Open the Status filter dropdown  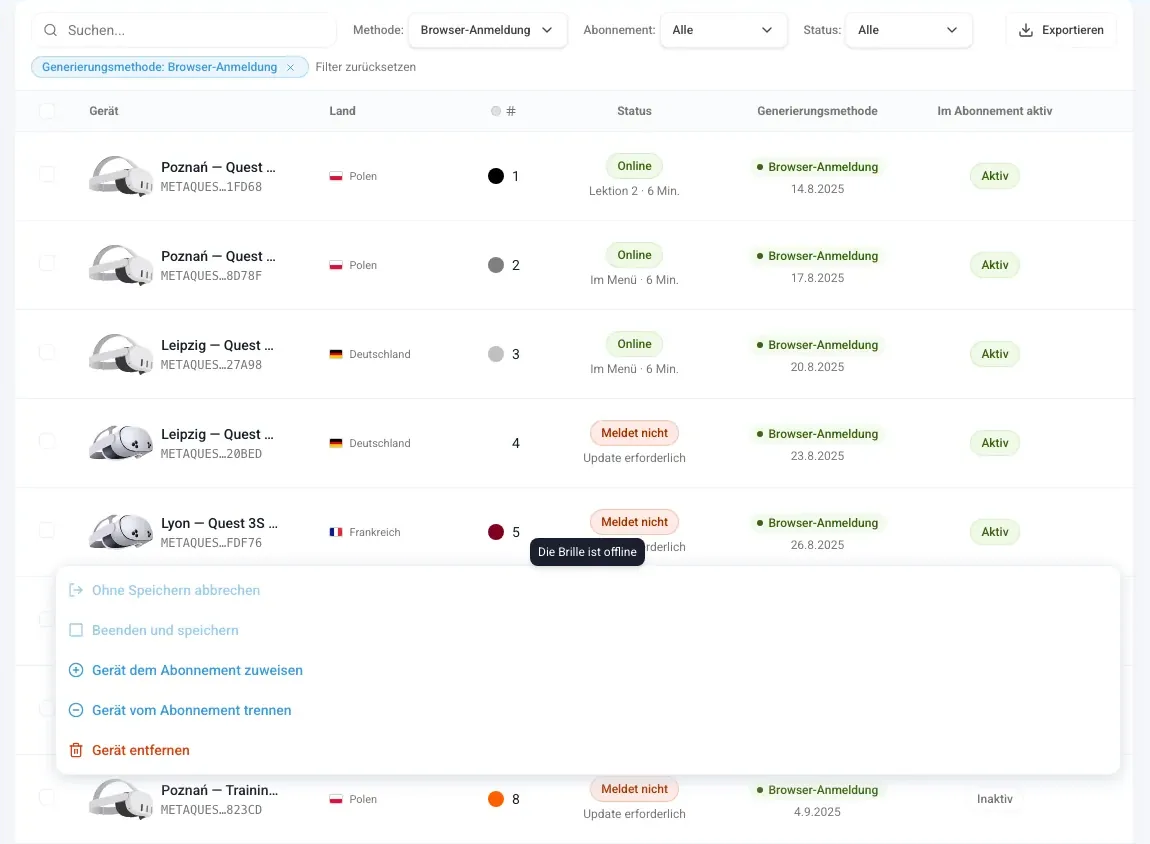(908, 30)
